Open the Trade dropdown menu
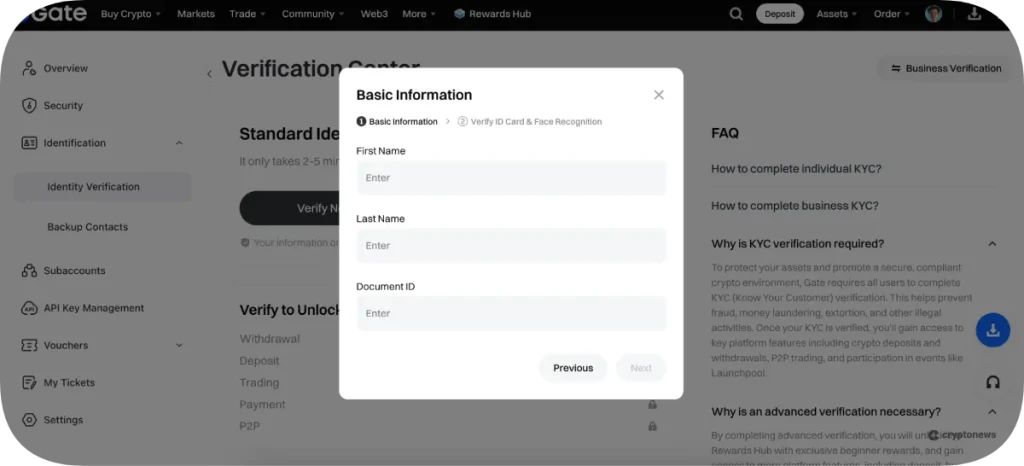Image resolution: width=1024 pixels, height=466 pixels. (x=248, y=14)
